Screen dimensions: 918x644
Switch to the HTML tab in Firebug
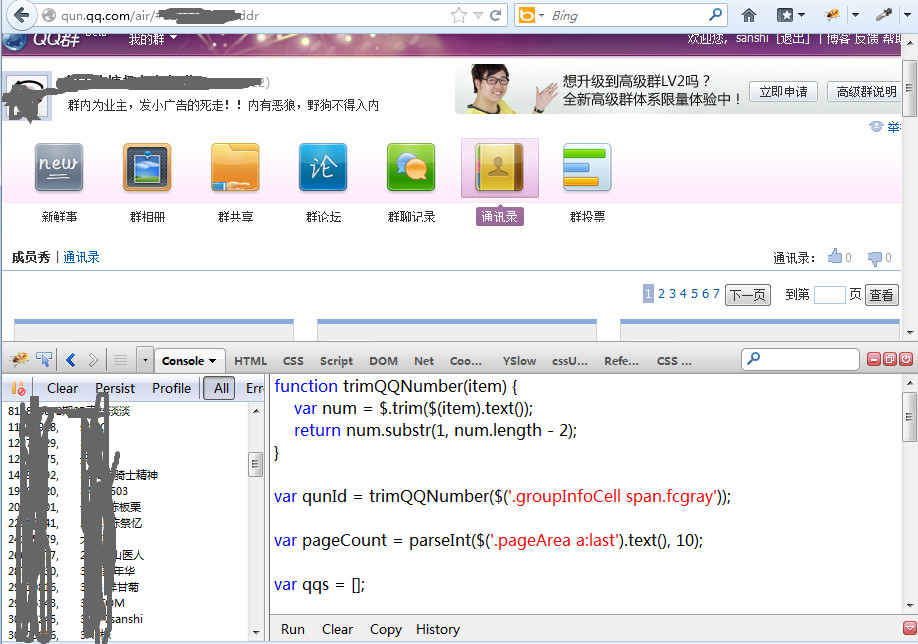pyautogui.click(x=250, y=361)
